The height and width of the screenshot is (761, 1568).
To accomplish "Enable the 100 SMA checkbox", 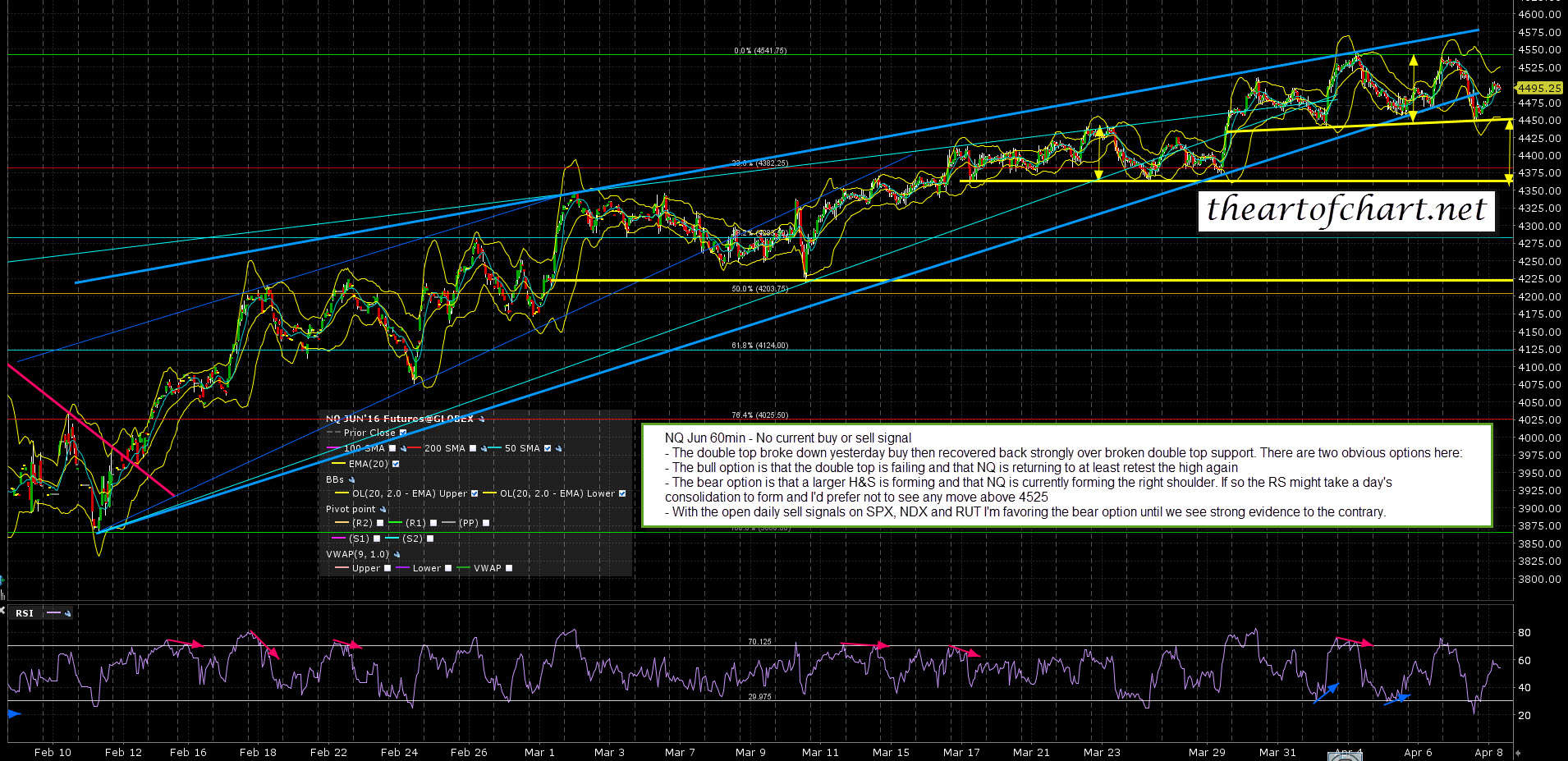I will [x=392, y=448].
